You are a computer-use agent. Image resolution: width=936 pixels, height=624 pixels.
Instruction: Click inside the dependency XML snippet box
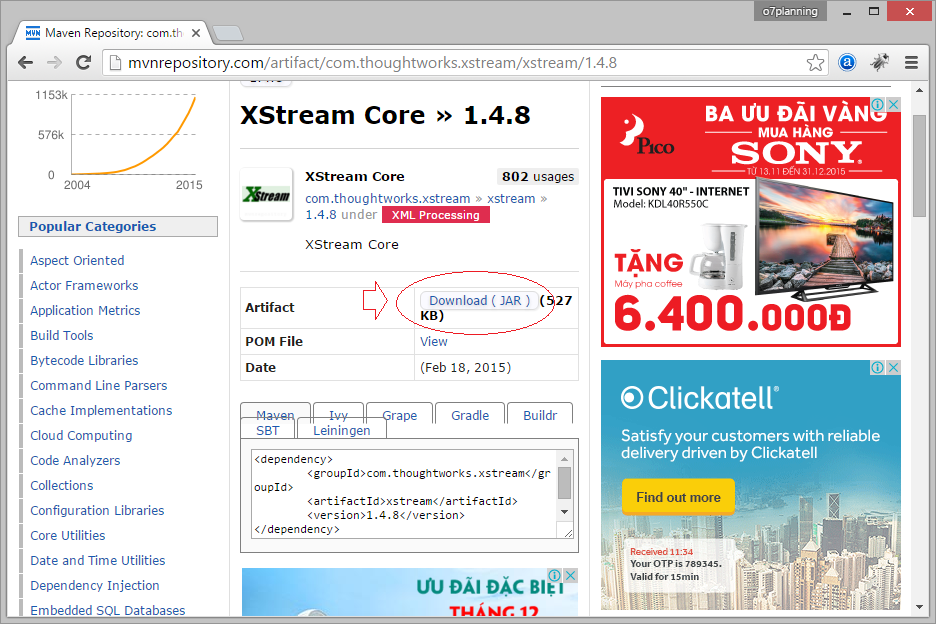[x=404, y=494]
